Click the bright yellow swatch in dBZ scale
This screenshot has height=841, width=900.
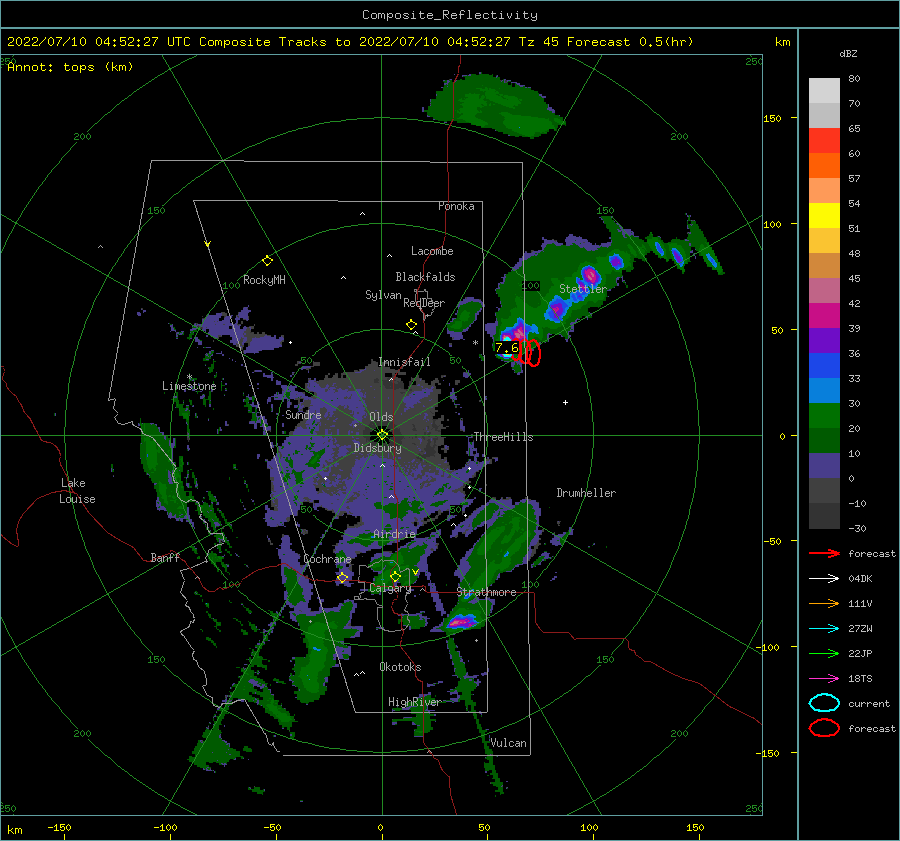[x=824, y=215]
